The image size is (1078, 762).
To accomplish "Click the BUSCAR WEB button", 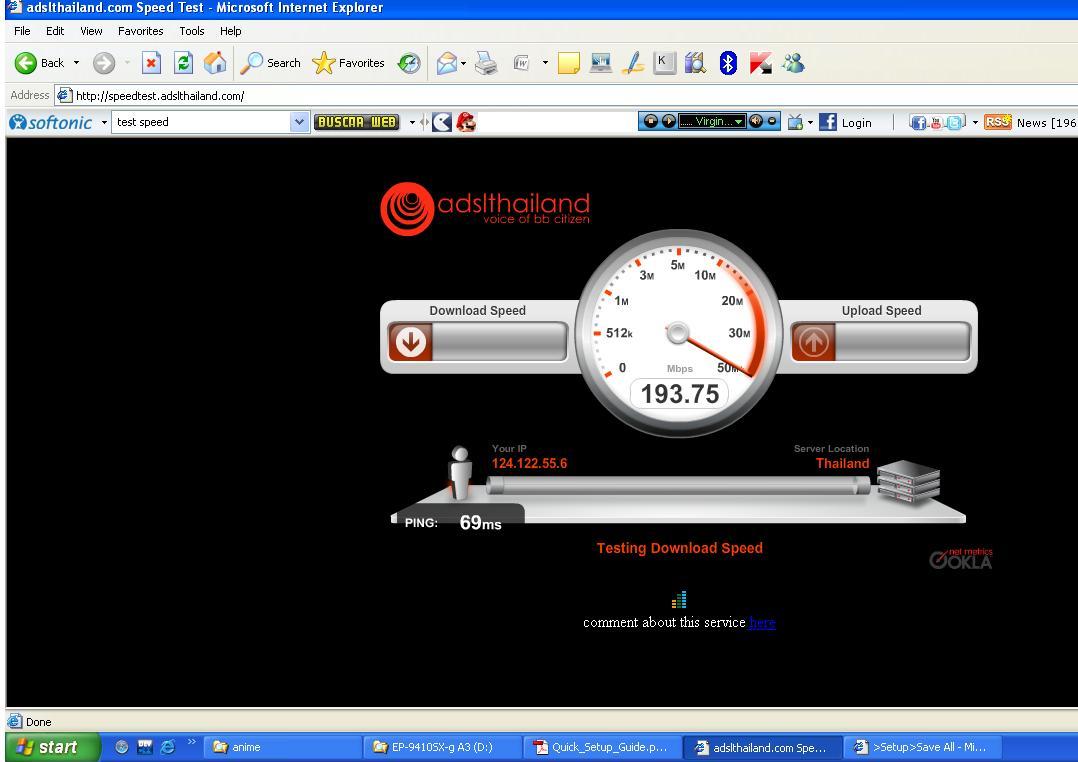I will click(356, 122).
